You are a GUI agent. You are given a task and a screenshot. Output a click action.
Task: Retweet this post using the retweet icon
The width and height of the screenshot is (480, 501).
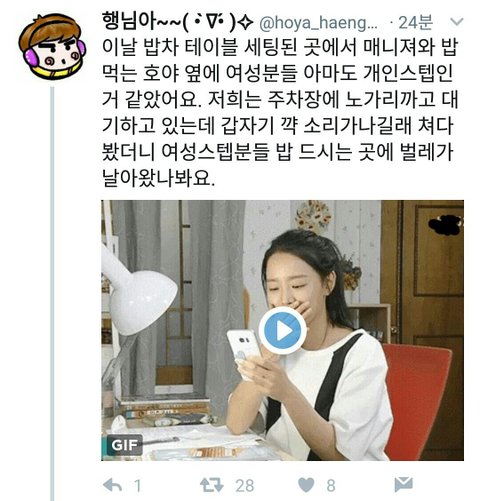pyautogui.click(x=211, y=485)
